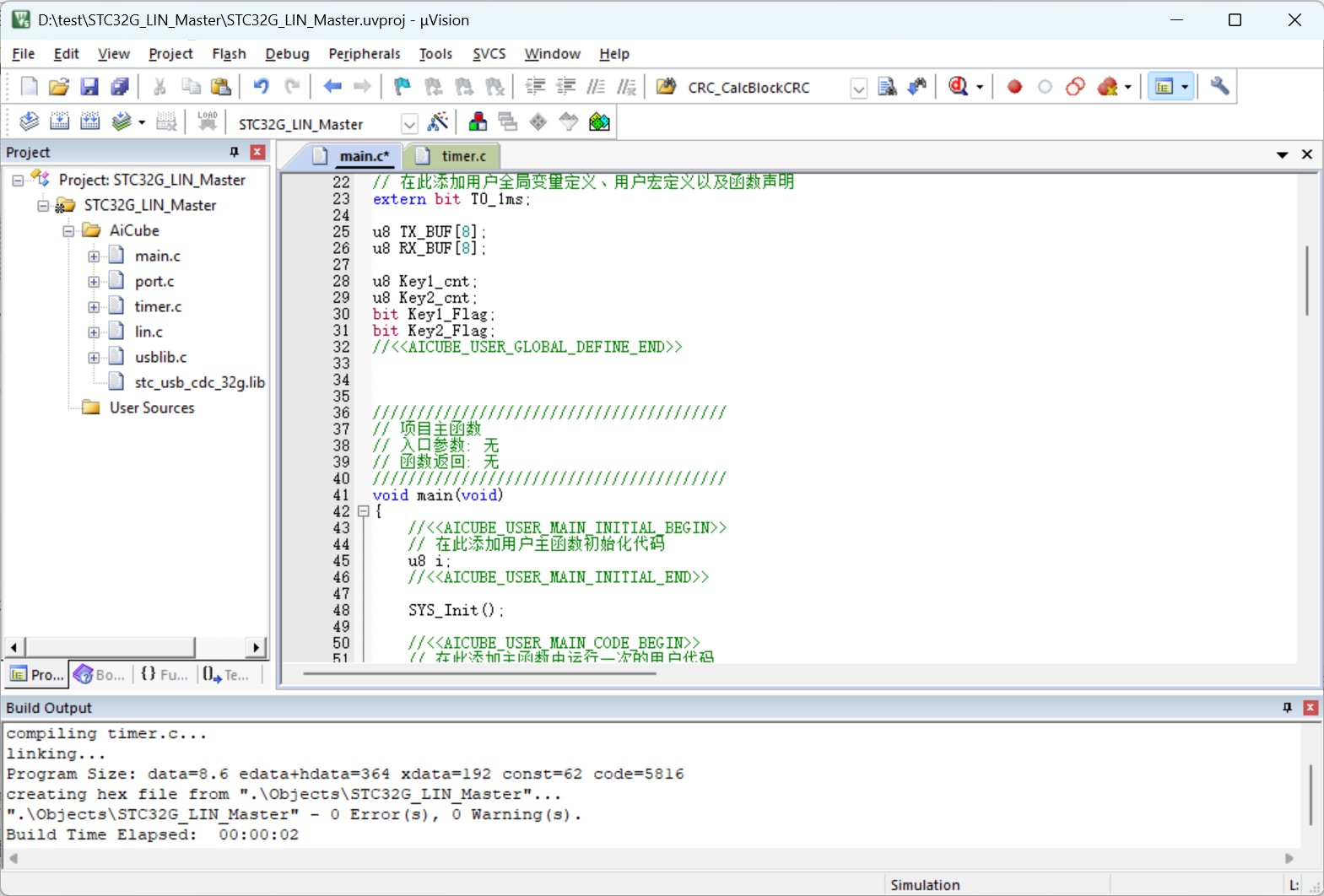Viewport: 1324px width, 896px height.
Task: Select lin.c in project tree
Action: click(149, 332)
